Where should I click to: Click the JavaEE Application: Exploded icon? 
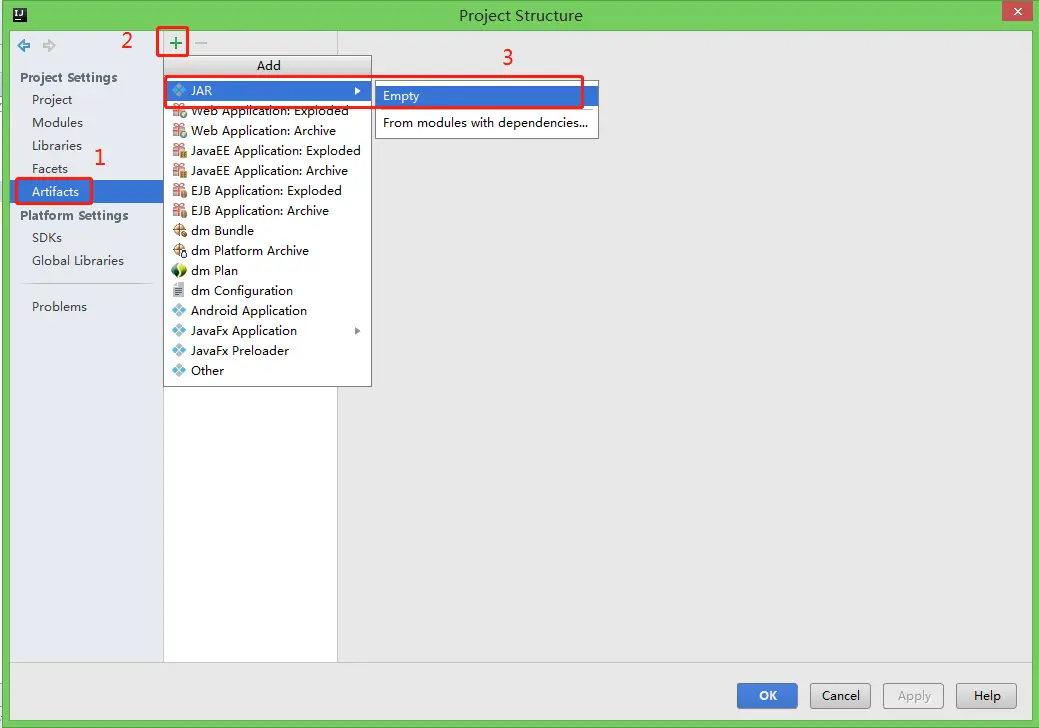tap(180, 150)
